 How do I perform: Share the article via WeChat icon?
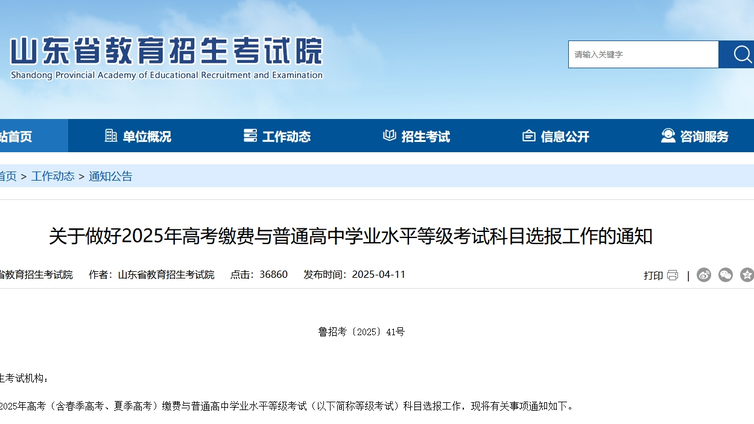click(726, 274)
